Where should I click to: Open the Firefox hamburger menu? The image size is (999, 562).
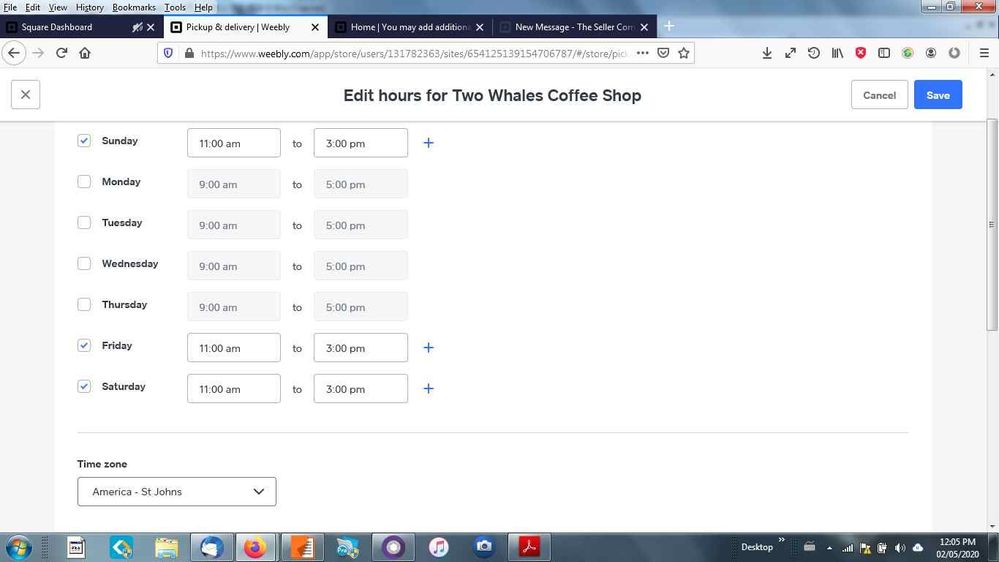pyautogui.click(x=984, y=53)
